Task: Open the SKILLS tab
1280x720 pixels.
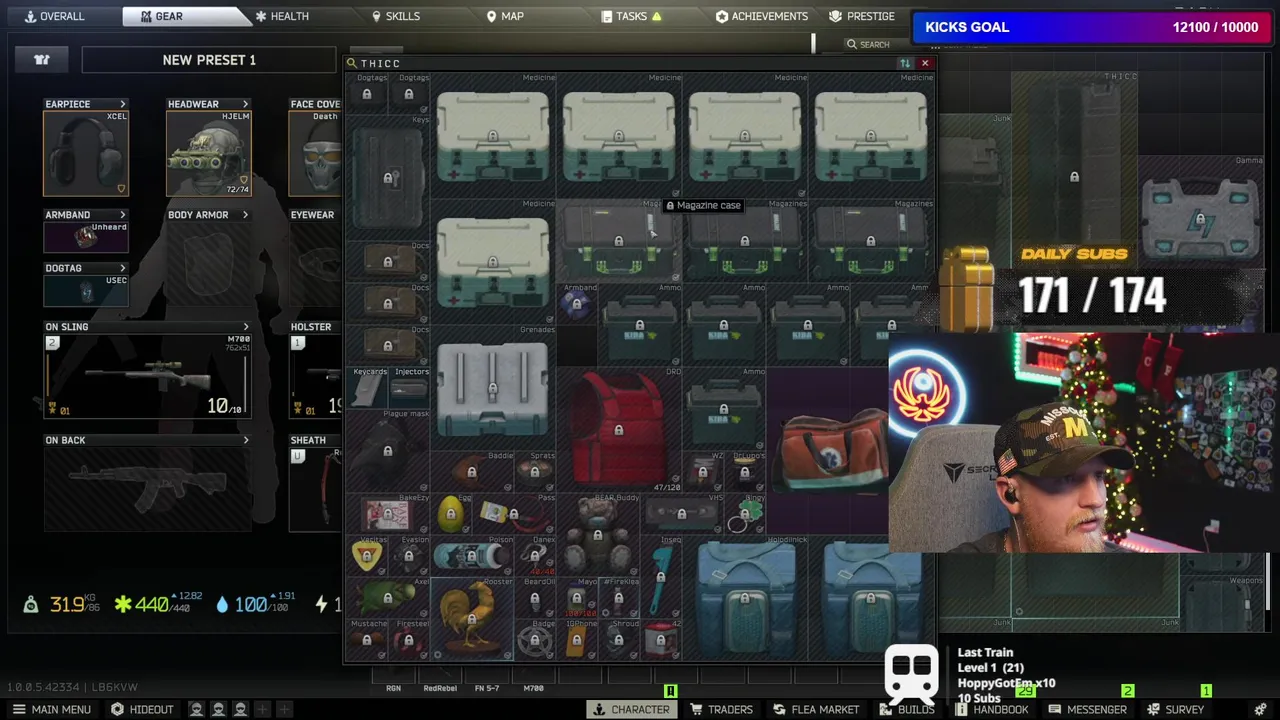Action: (396, 16)
